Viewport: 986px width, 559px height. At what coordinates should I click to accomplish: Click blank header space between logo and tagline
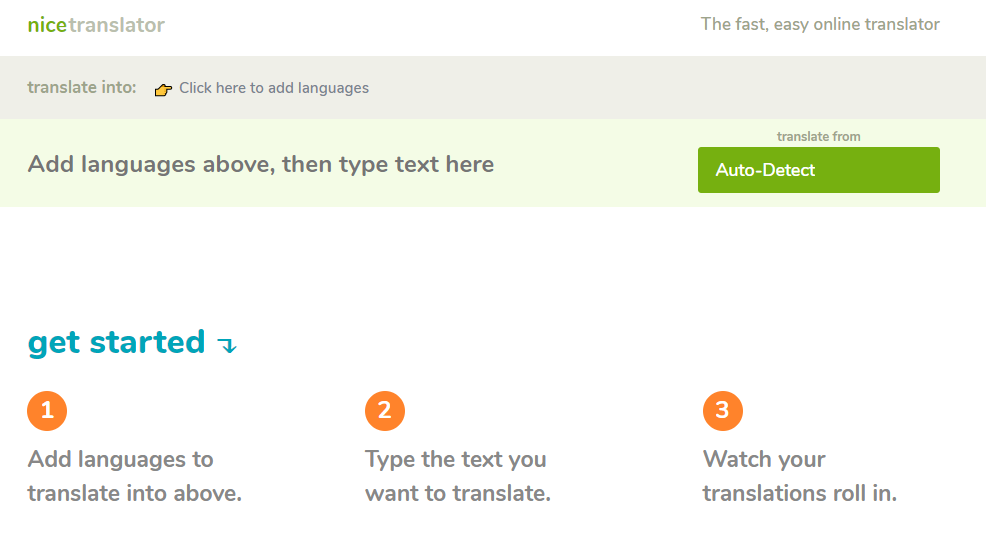click(430, 25)
